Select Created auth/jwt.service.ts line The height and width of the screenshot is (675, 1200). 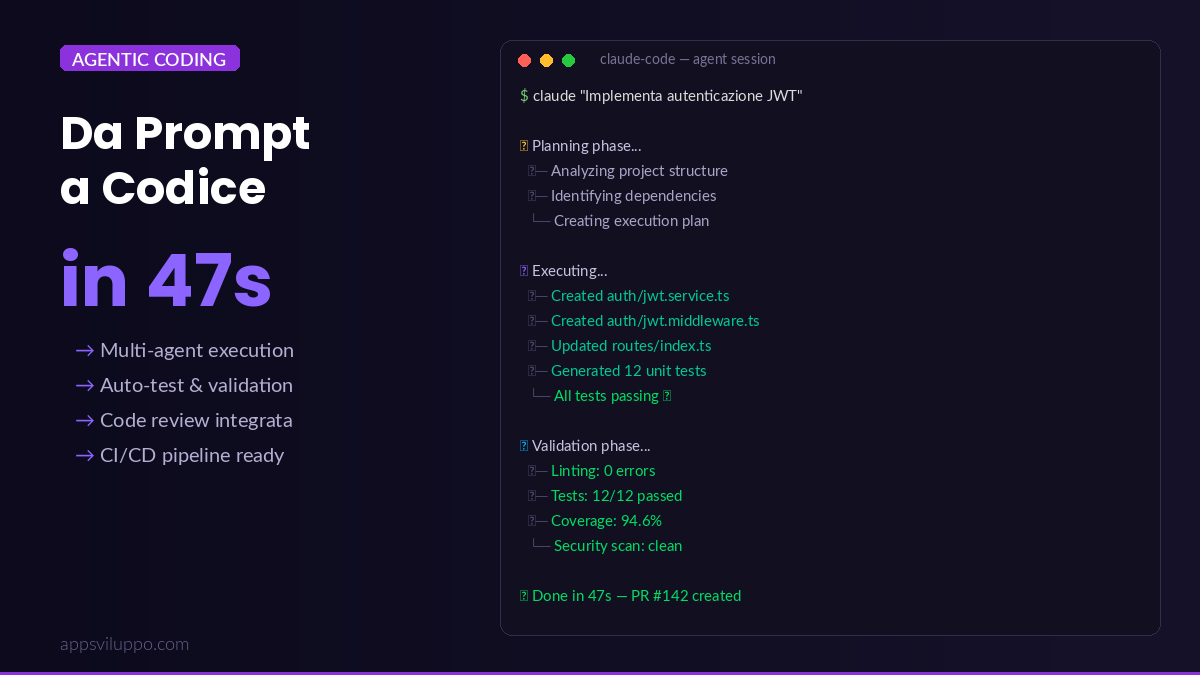639,296
